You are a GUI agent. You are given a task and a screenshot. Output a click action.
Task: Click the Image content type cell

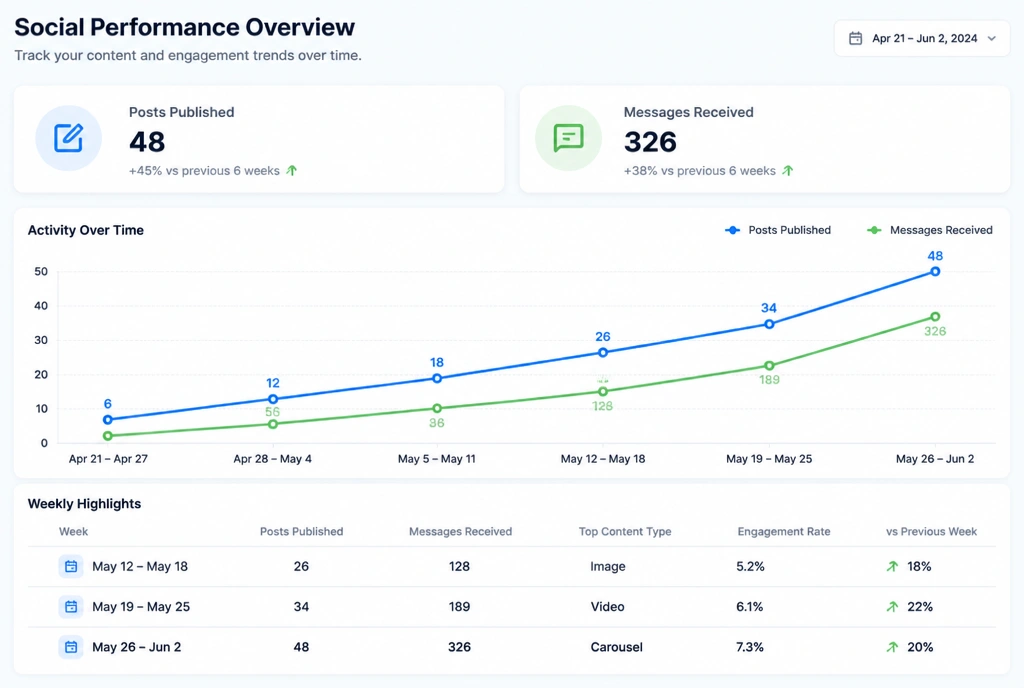tap(608, 566)
